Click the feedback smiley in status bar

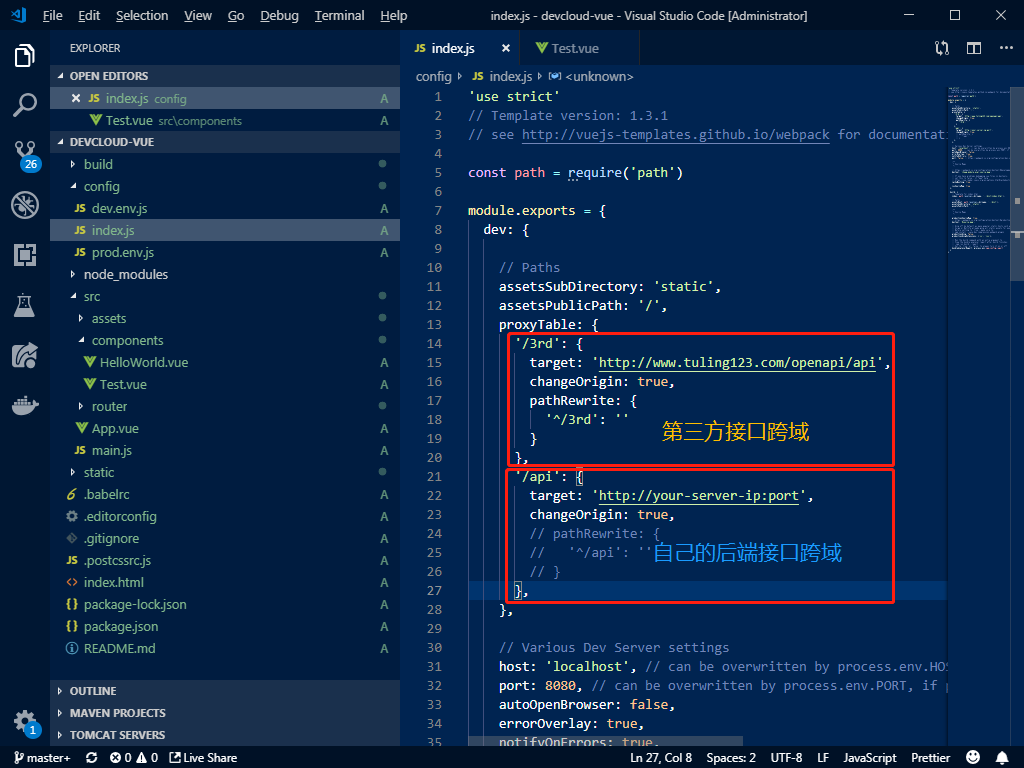(973, 757)
